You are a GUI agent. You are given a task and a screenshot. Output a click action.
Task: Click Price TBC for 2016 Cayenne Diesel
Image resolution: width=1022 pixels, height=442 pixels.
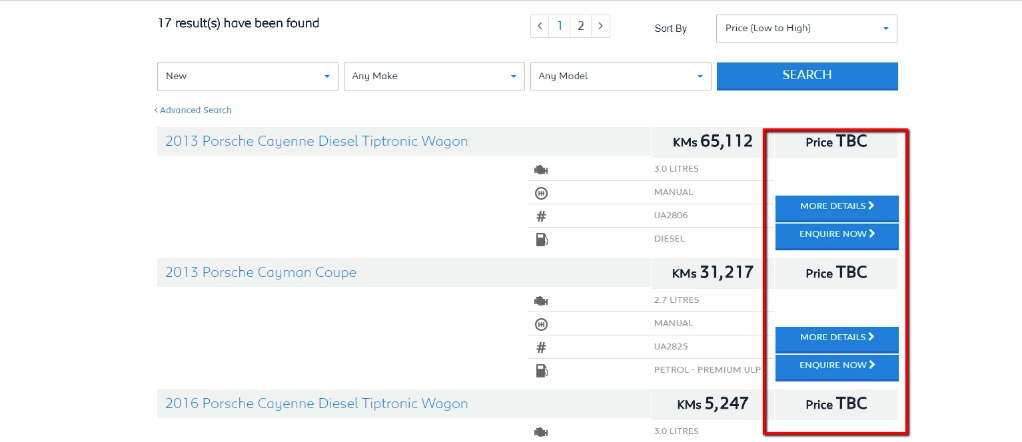[x=836, y=404]
